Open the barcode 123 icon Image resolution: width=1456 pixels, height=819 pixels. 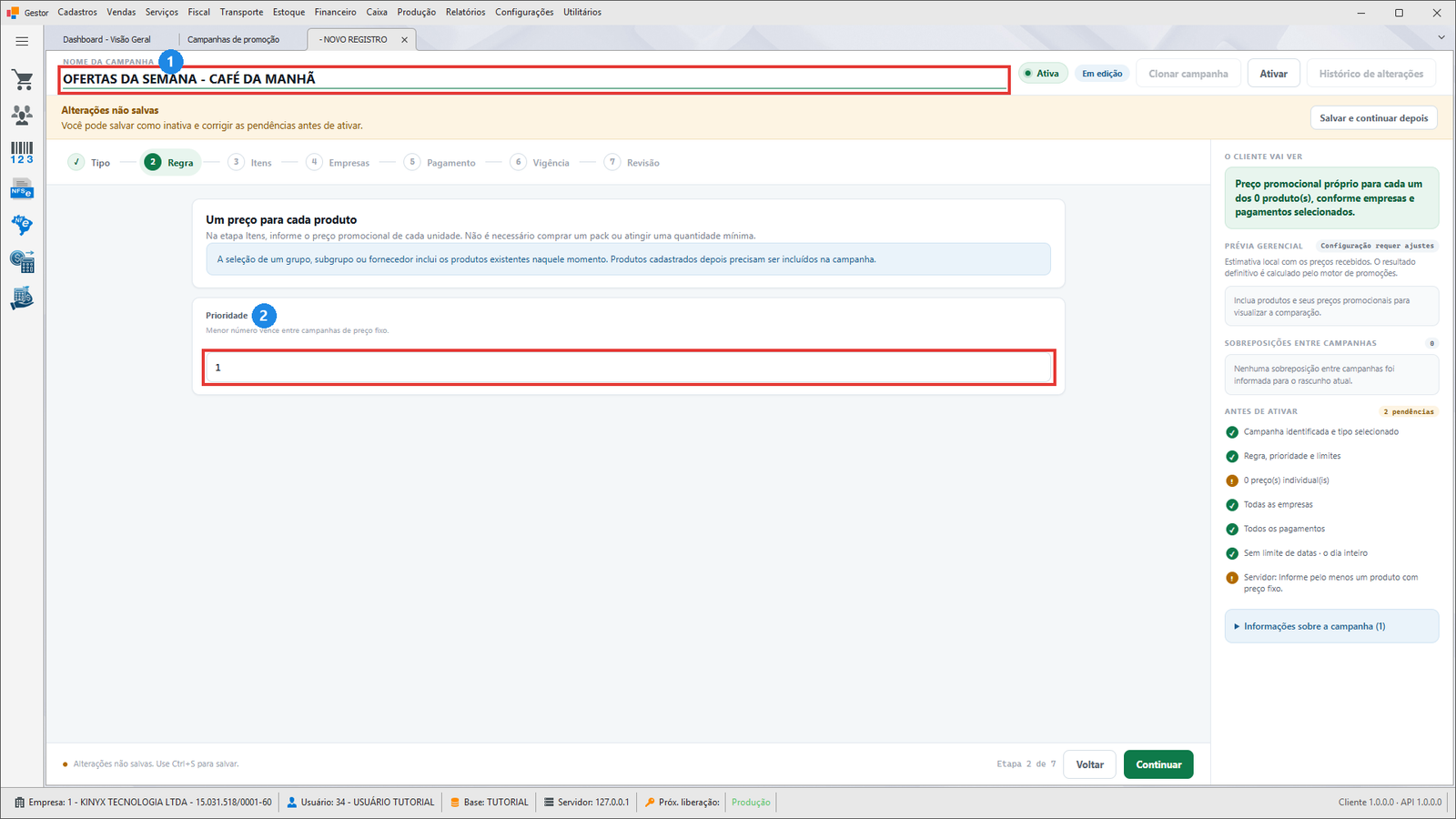[x=22, y=153]
